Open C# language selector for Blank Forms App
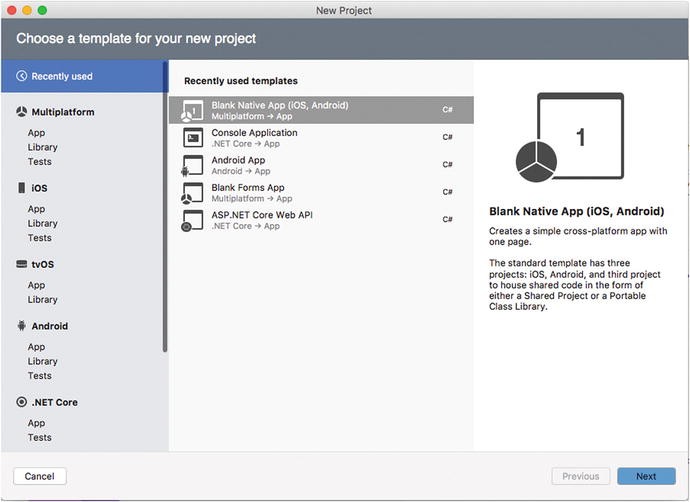The image size is (690, 502). pos(447,192)
